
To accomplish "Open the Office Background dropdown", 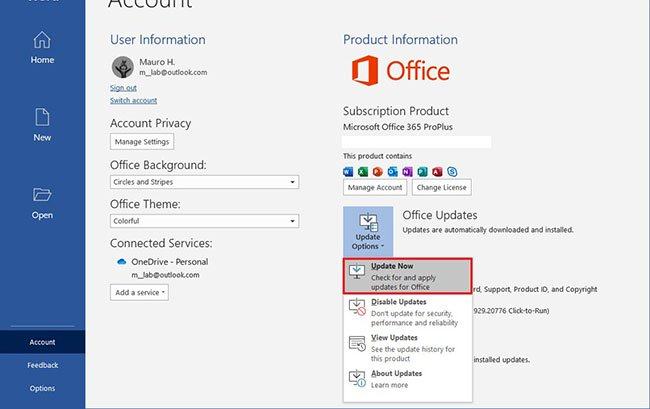I will [x=204, y=182].
